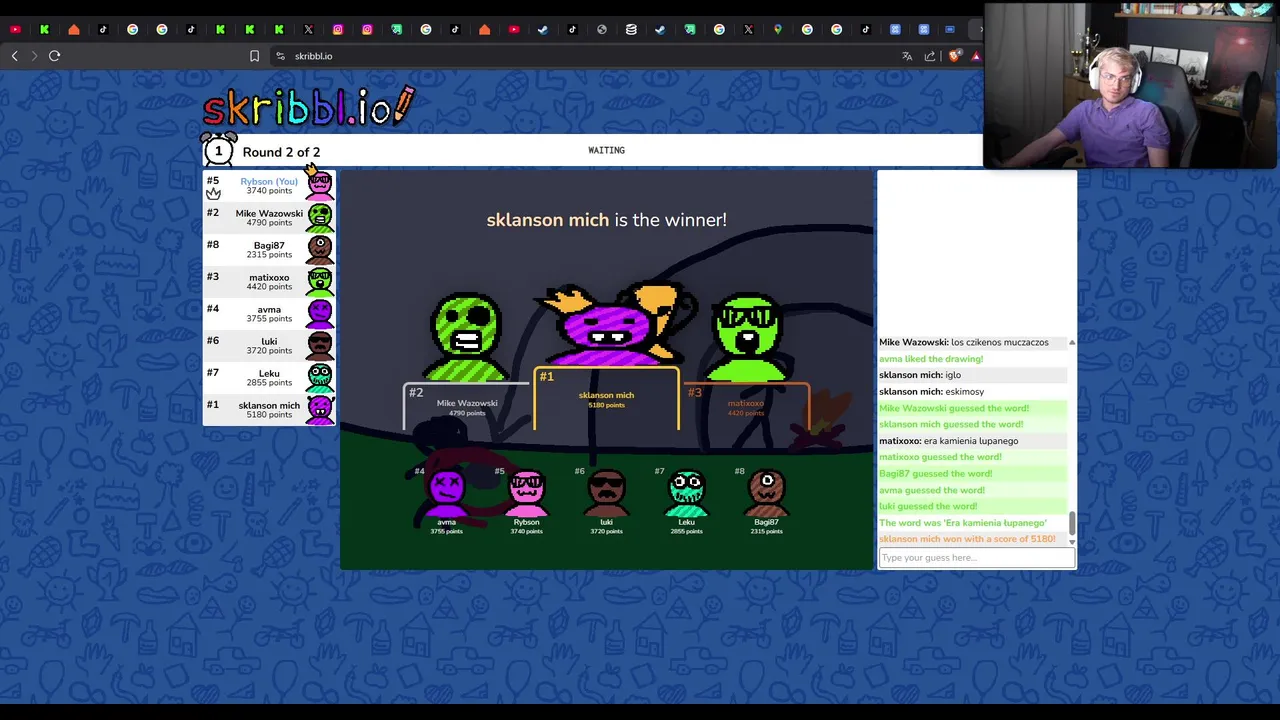Click matixoxo's third-place podium avatar
The height and width of the screenshot is (720, 1280).
click(x=748, y=337)
